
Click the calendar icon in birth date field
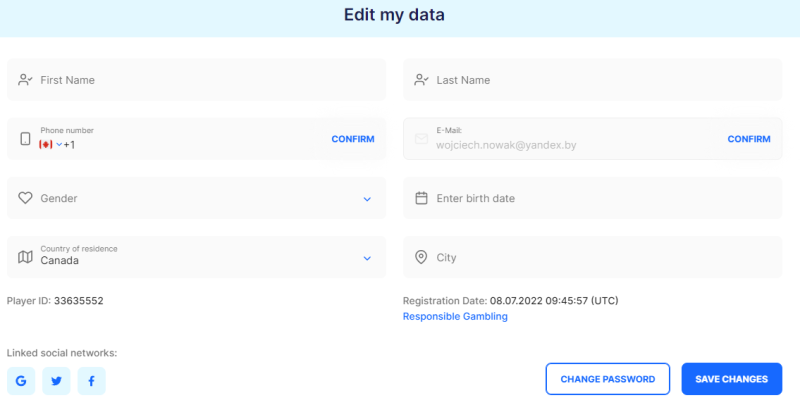[421, 198]
